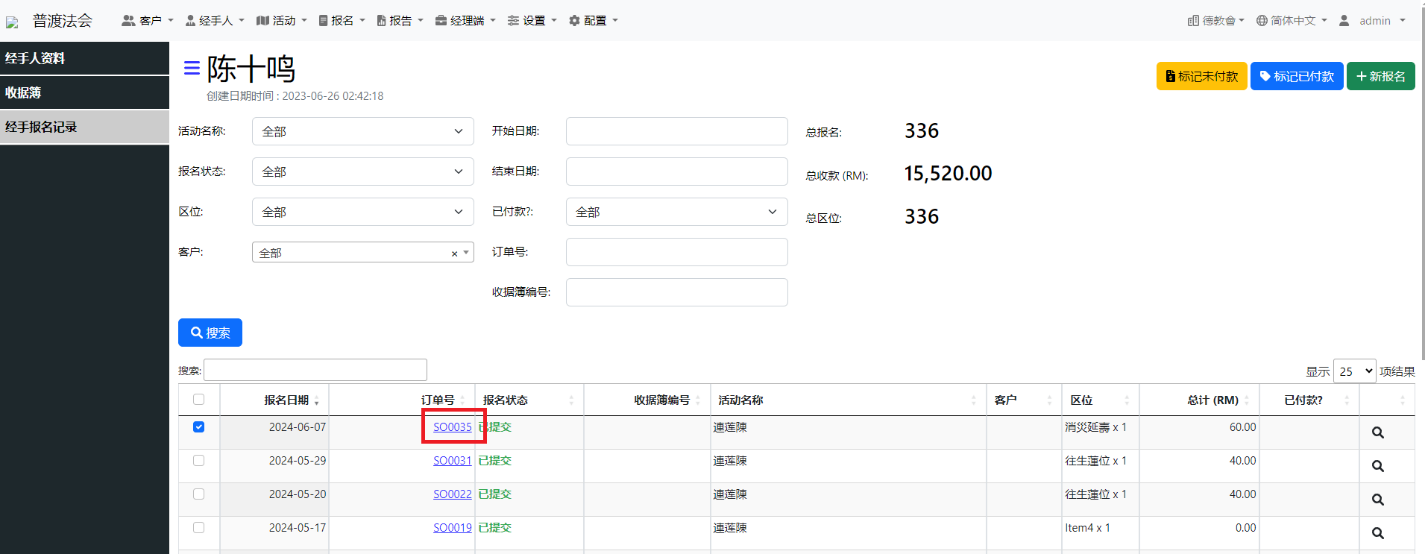This screenshot has width=1425, height=554.
Task: Open the 客户 menu in top navbar
Action: click(x=147, y=21)
